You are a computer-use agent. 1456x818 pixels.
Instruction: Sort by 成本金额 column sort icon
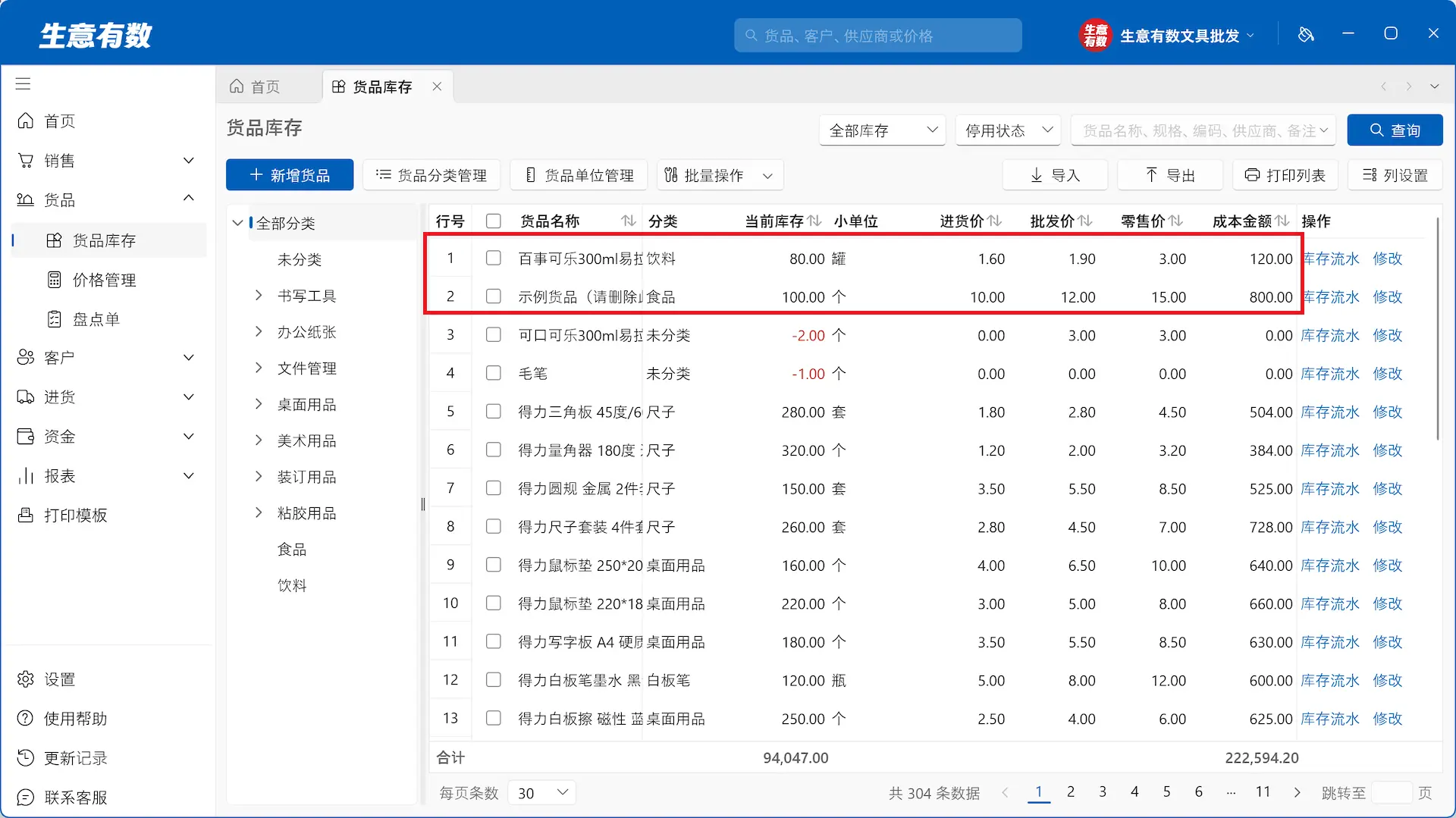click(1282, 221)
